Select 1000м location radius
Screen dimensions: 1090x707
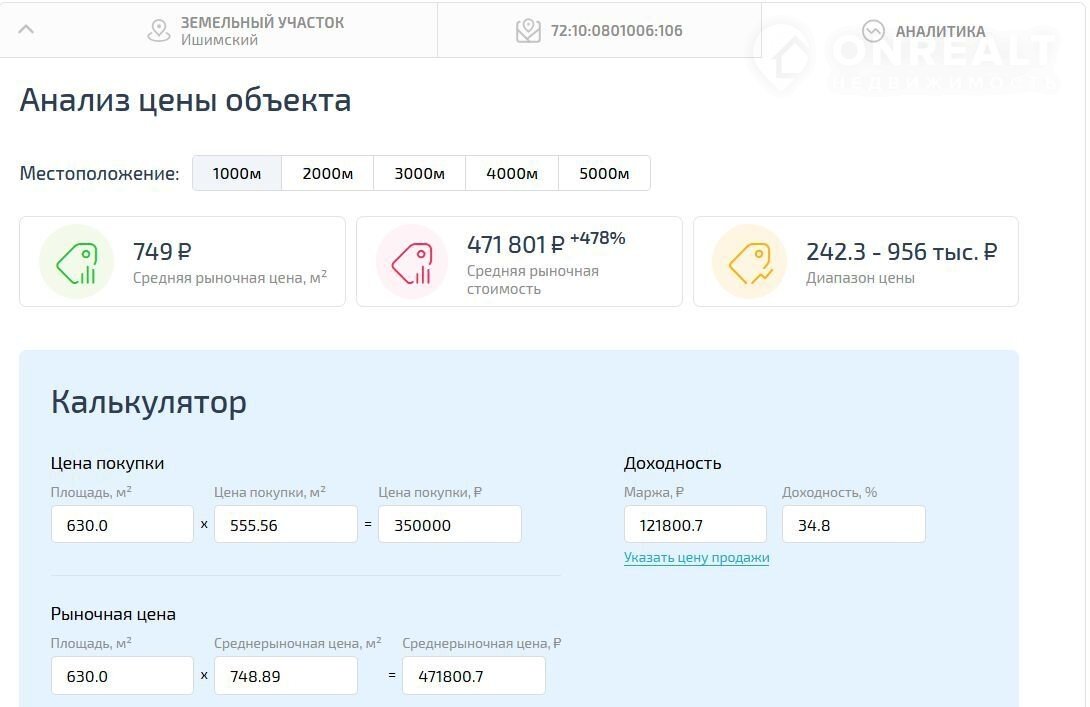237,173
